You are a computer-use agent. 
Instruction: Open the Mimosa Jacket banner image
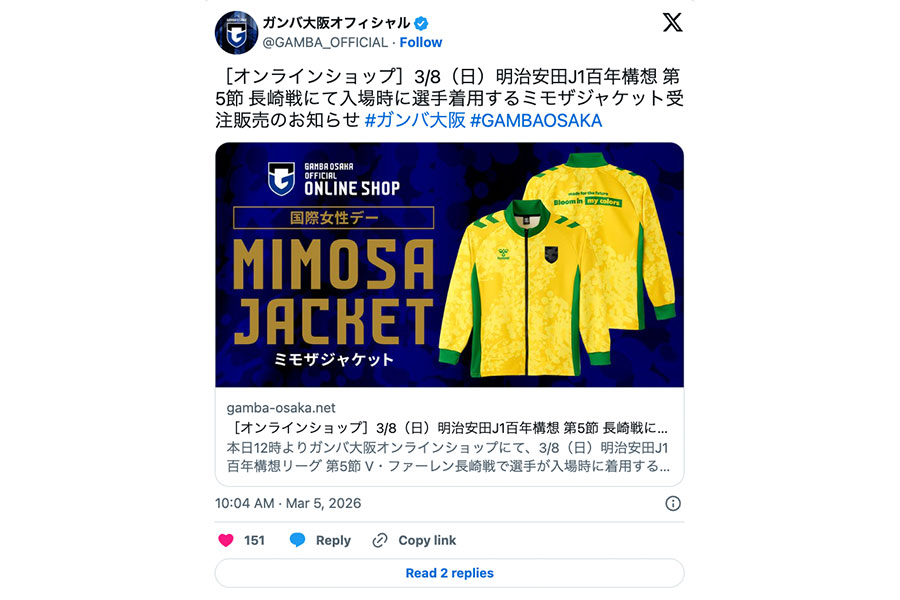(449, 265)
